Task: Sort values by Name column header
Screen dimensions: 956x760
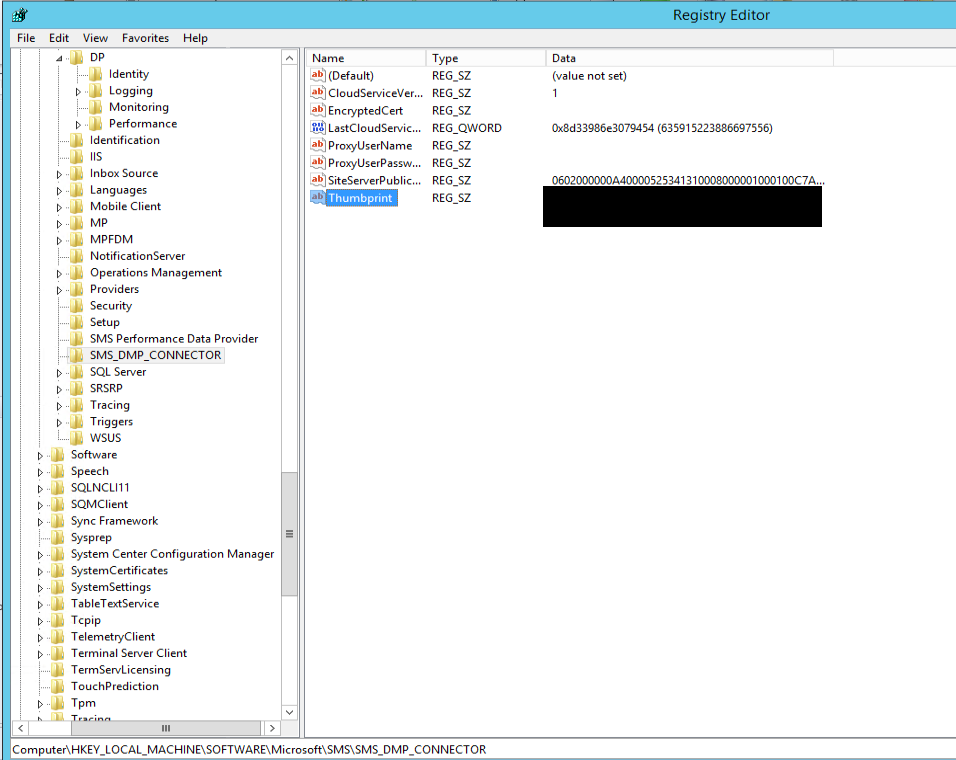Action: (366, 58)
